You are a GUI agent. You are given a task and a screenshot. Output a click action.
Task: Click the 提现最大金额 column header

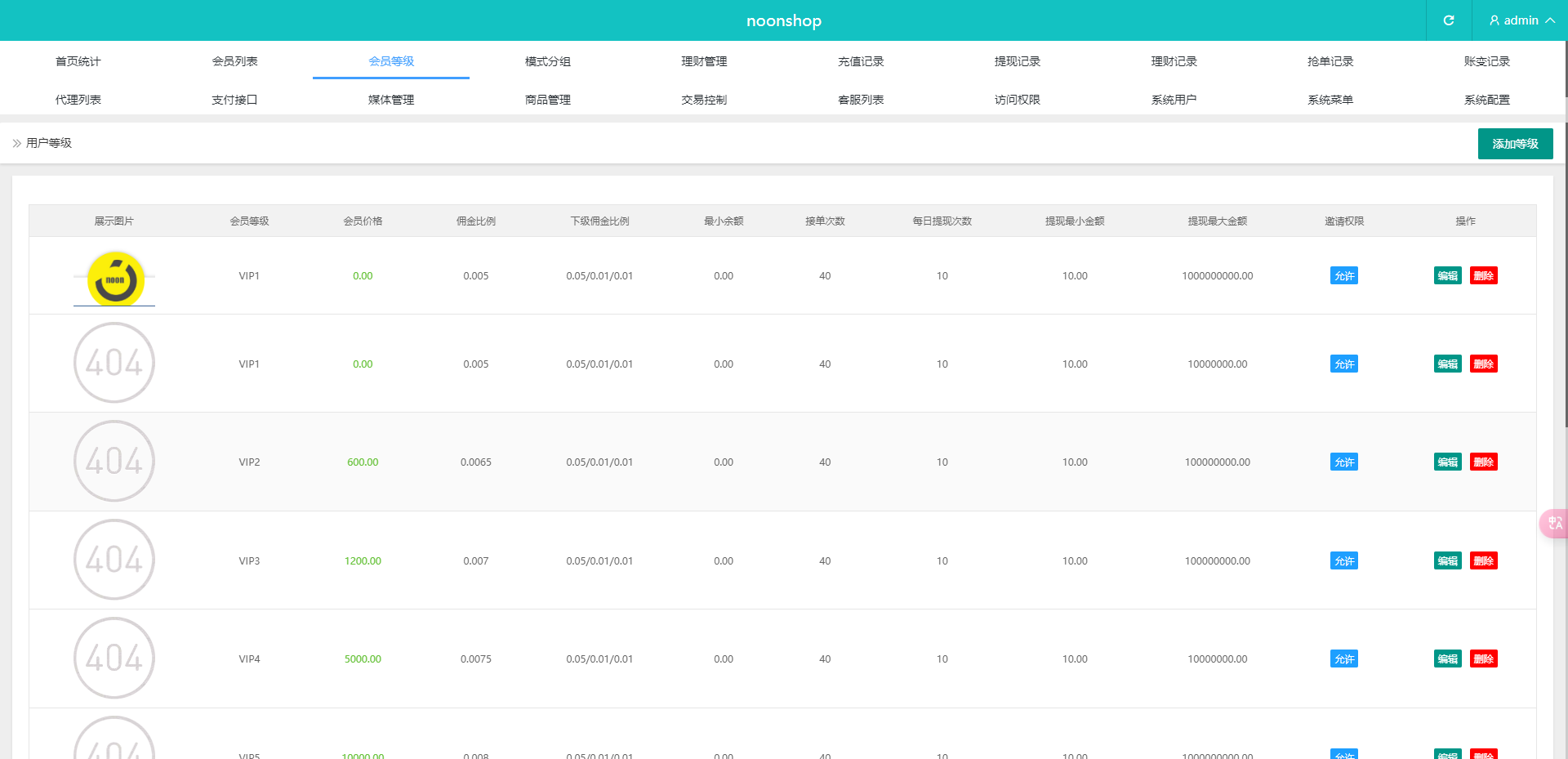coord(1218,221)
